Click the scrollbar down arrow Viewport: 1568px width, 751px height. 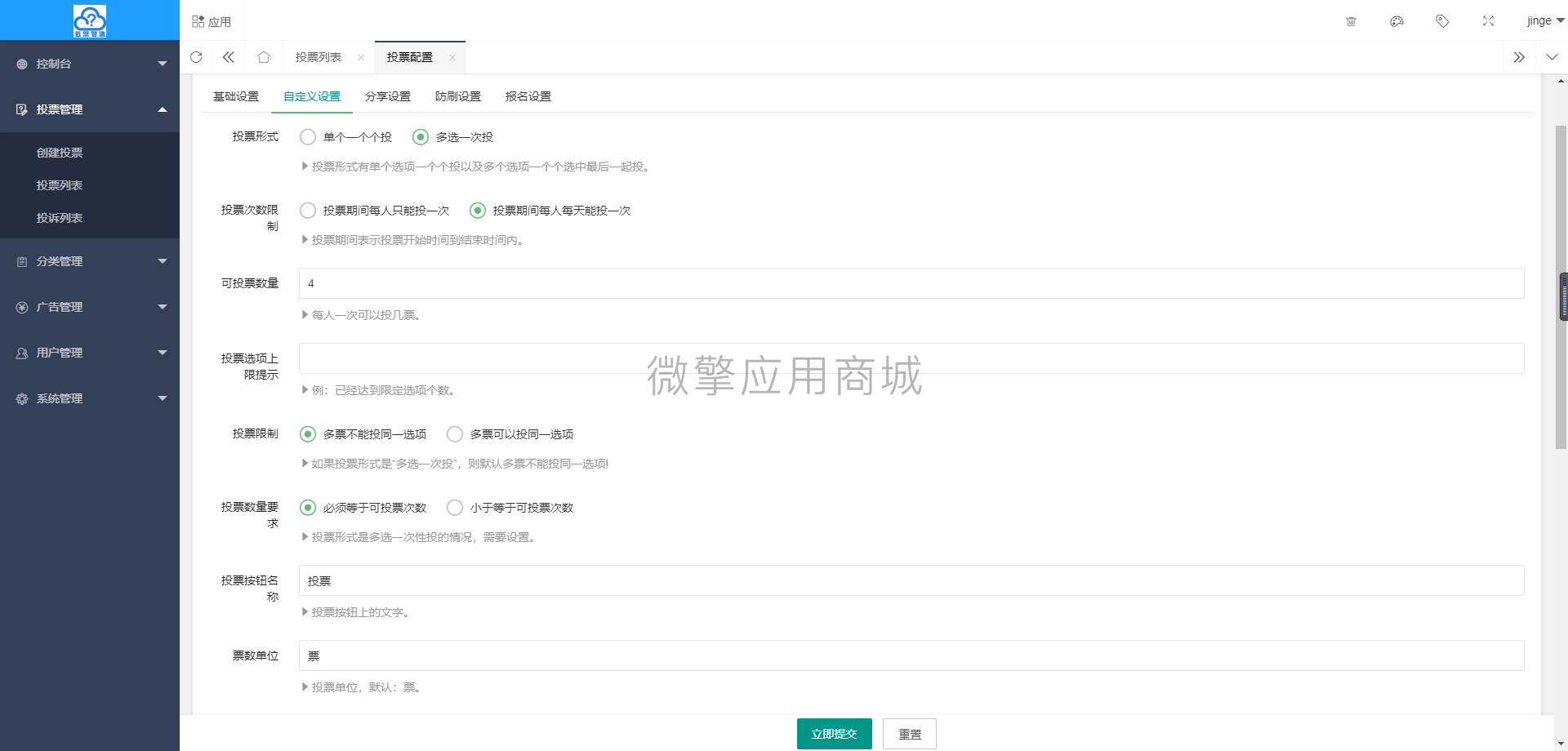(1561, 744)
